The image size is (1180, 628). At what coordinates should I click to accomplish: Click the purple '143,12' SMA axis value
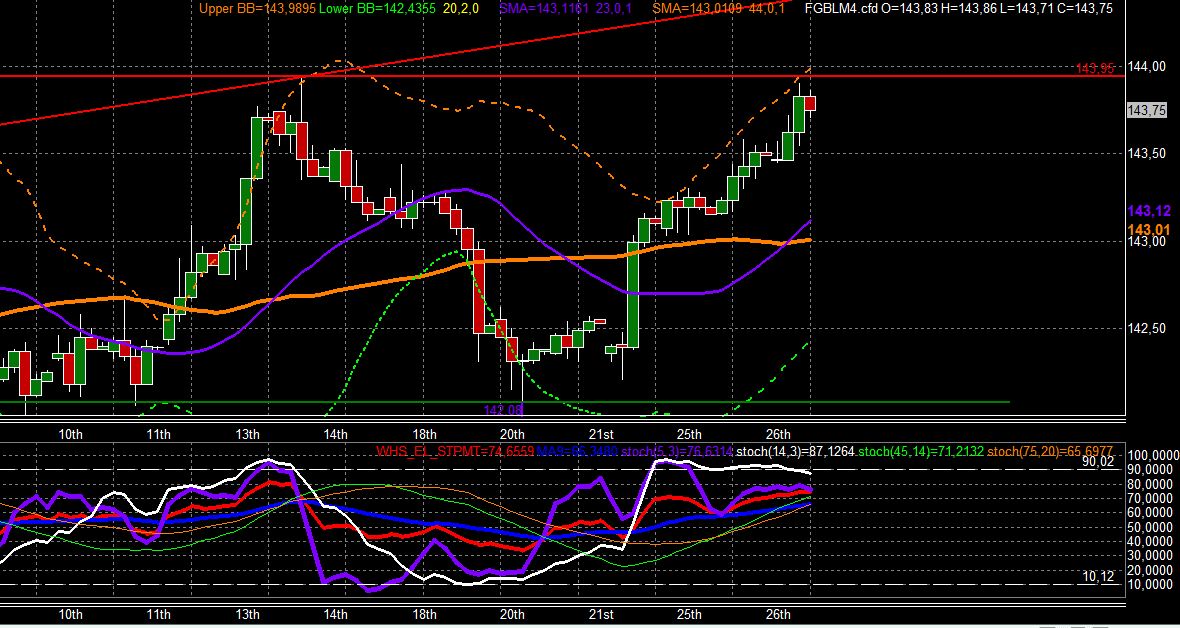(1148, 211)
